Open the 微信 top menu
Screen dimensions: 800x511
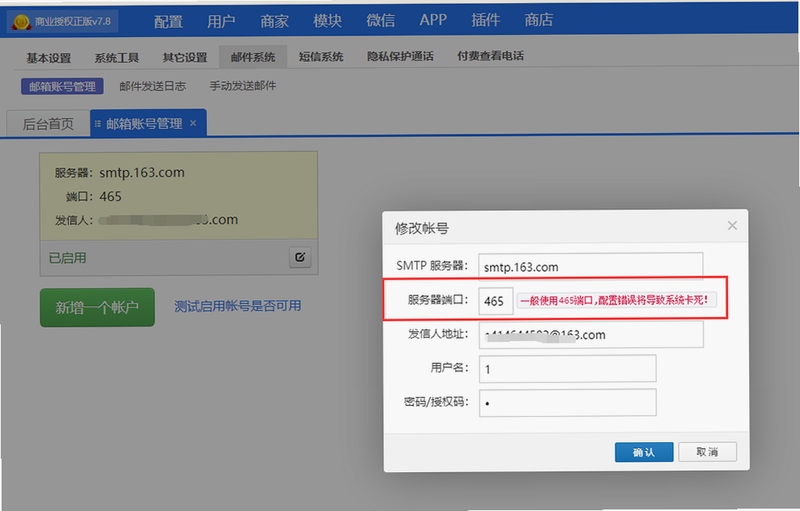pyautogui.click(x=381, y=20)
